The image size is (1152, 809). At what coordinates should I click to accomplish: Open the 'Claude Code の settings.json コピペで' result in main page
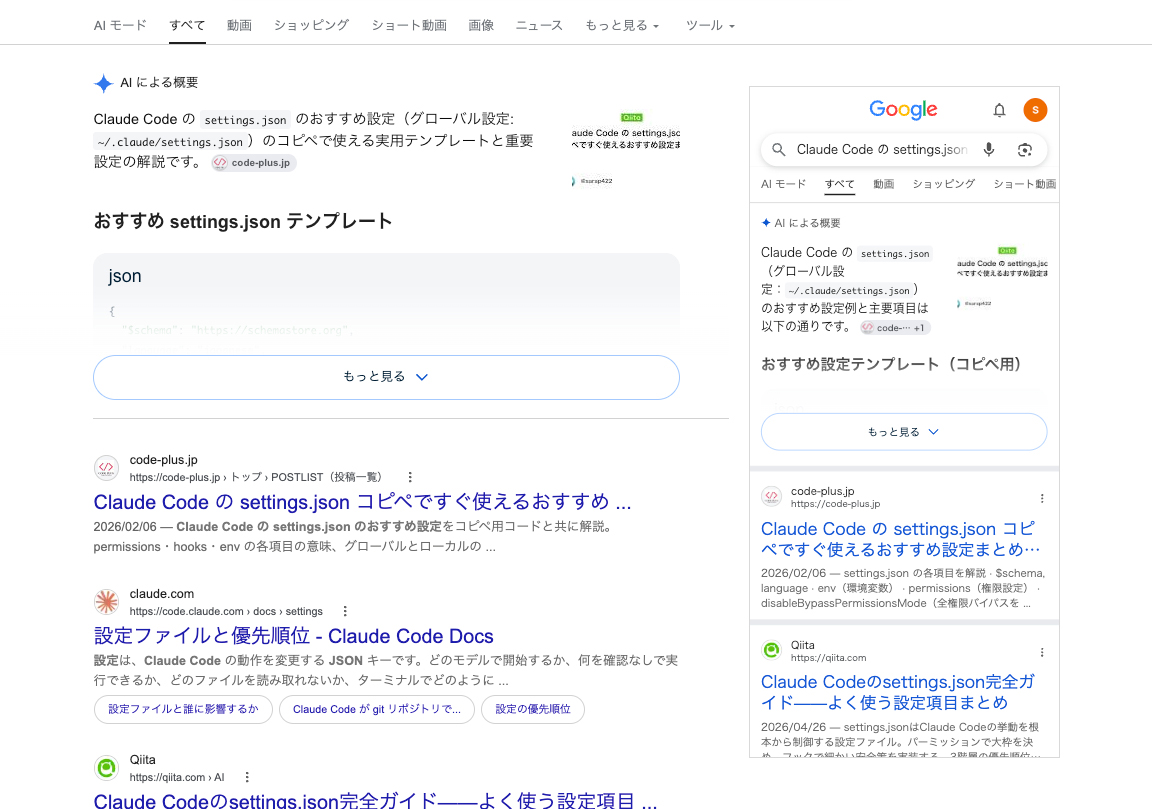pos(362,502)
